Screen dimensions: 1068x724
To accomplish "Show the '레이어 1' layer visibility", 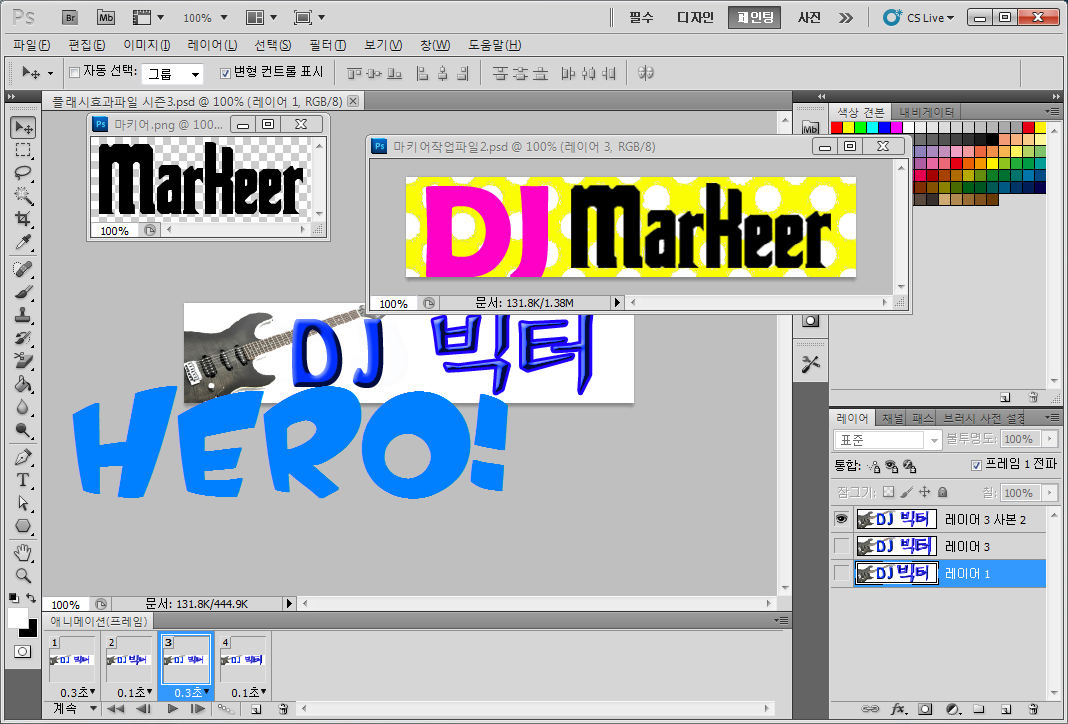I will click(x=842, y=573).
